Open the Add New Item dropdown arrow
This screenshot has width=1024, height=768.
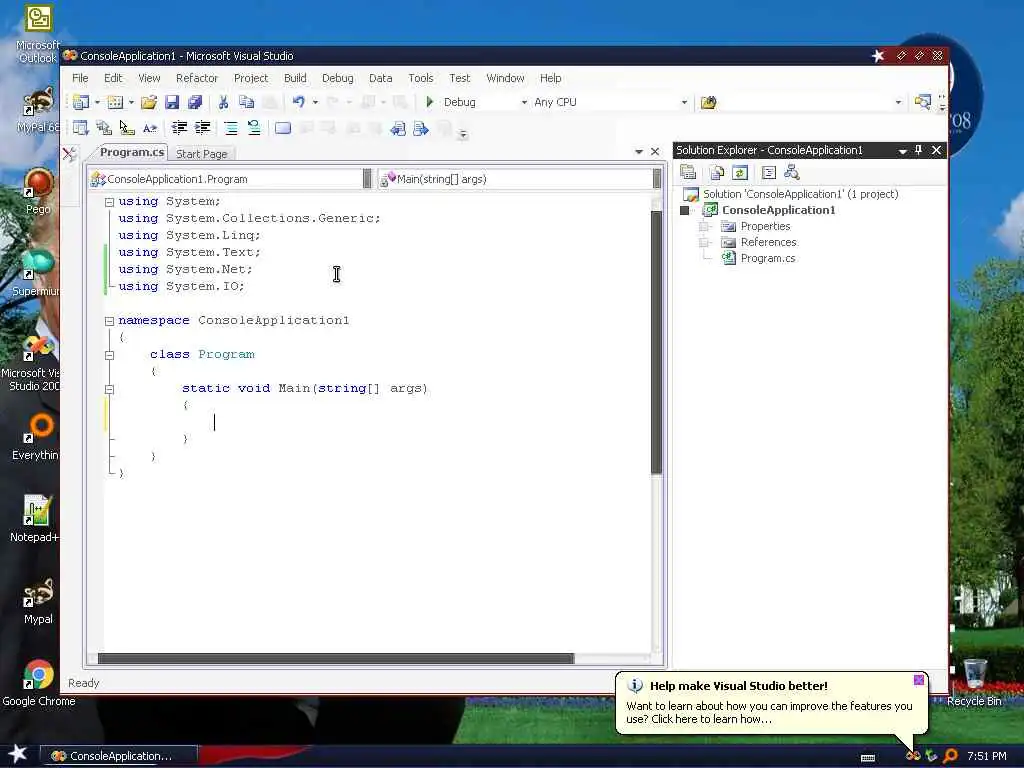(131, 102)
